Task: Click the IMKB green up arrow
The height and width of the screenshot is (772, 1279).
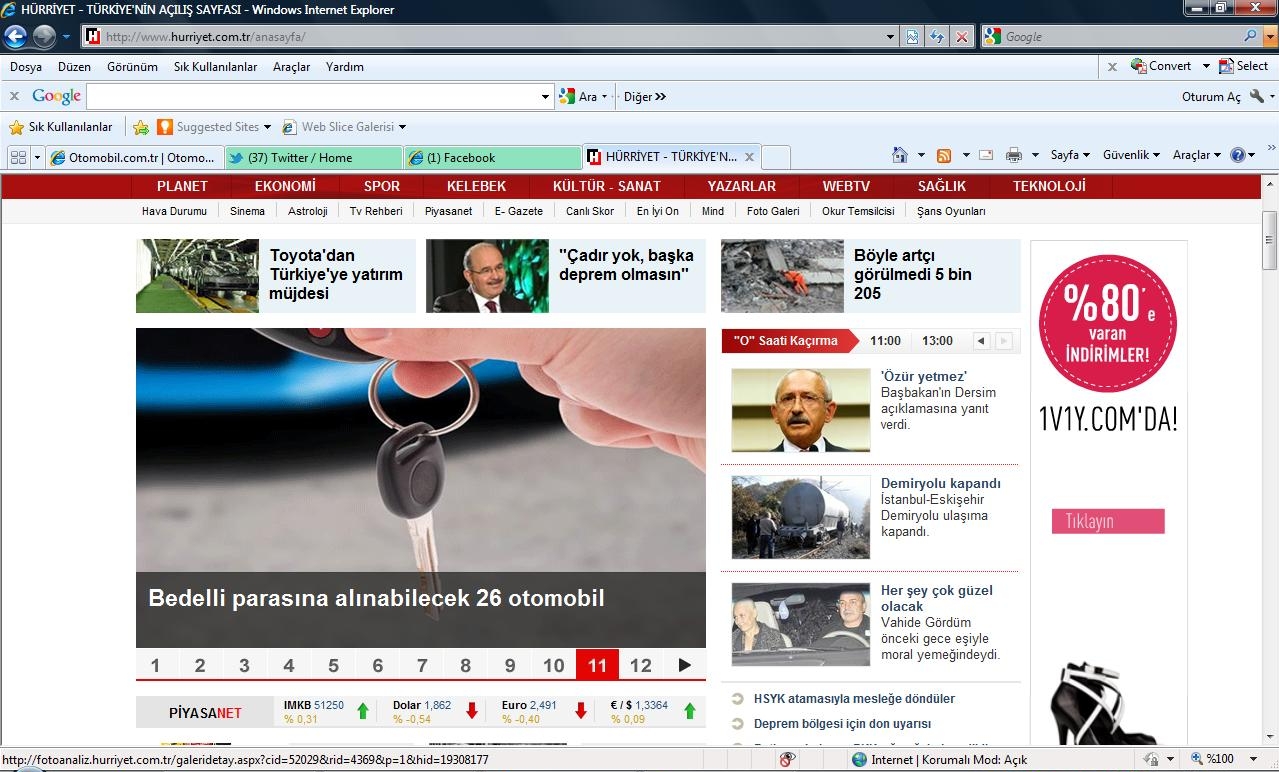Action: click(363, 711)
